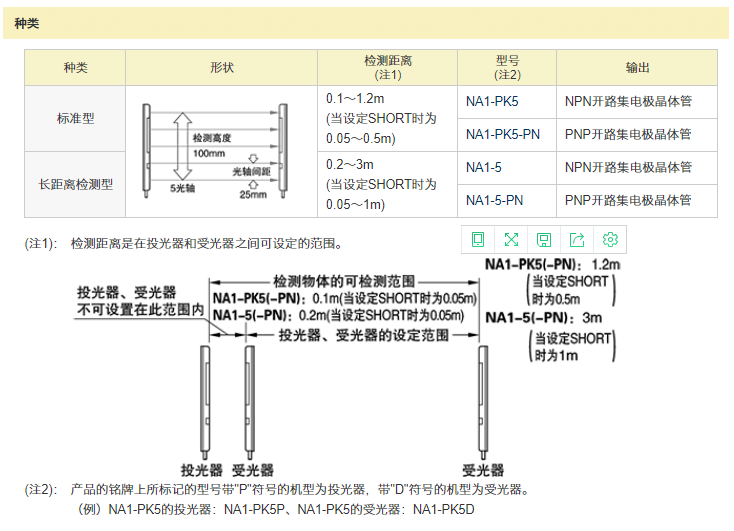734x531 pixels.
Task: Click the green tablet/mobile view icon
Action: coord(477,240)
